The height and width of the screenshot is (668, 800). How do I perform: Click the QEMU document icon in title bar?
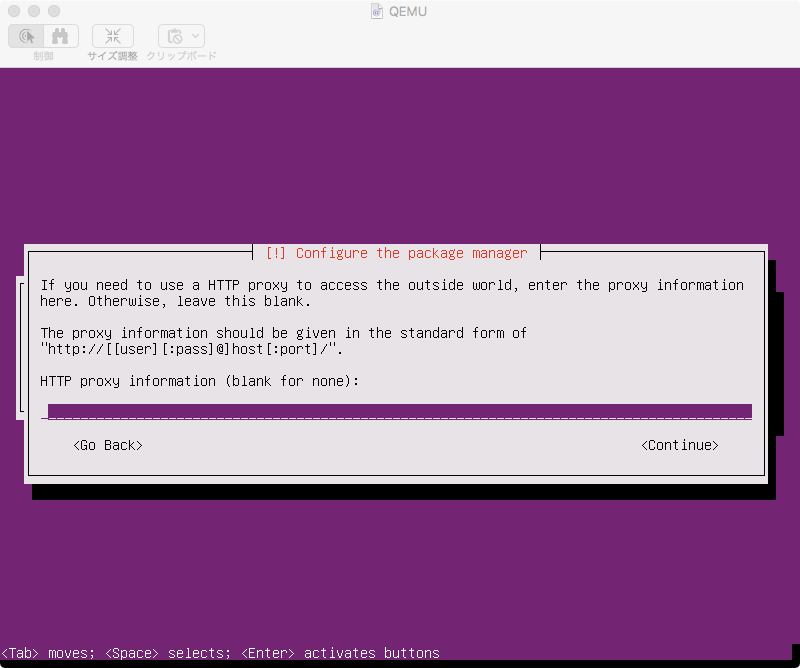coord(377,11)
